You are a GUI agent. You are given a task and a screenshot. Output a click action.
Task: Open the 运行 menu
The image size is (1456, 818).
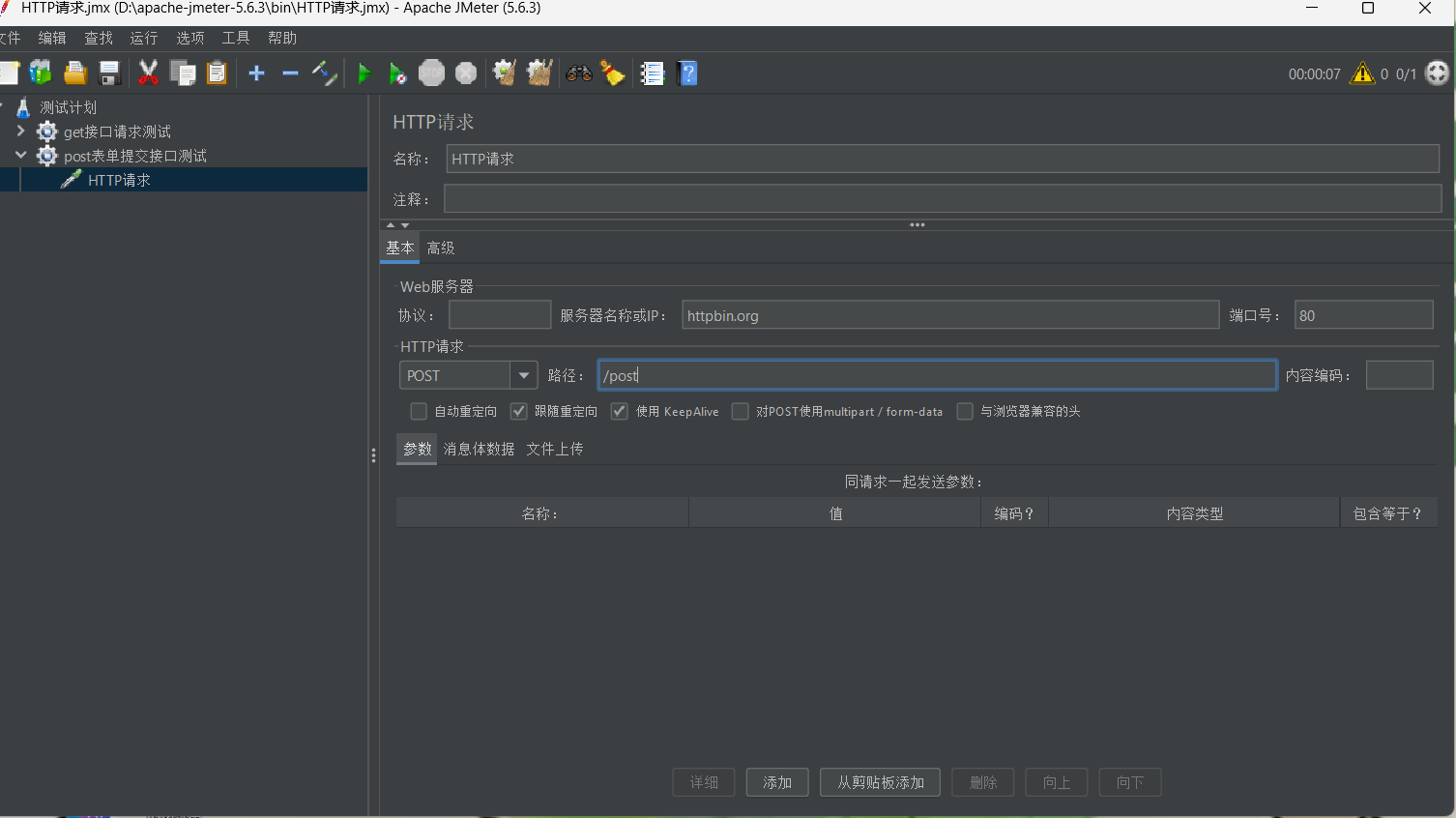point(144,38)
